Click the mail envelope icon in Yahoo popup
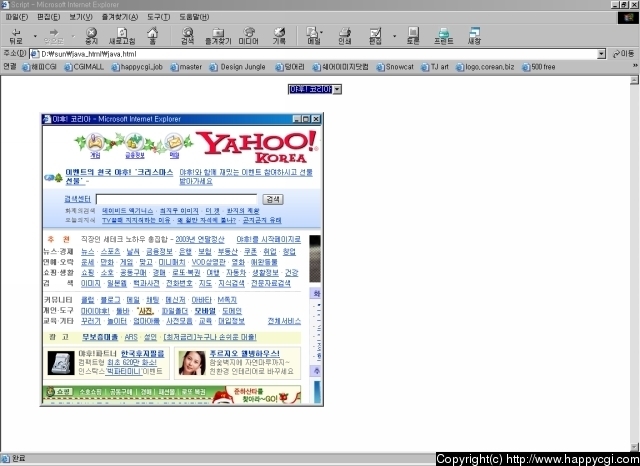The height and width of the screenshot is (466, 640). click(174, 142)
